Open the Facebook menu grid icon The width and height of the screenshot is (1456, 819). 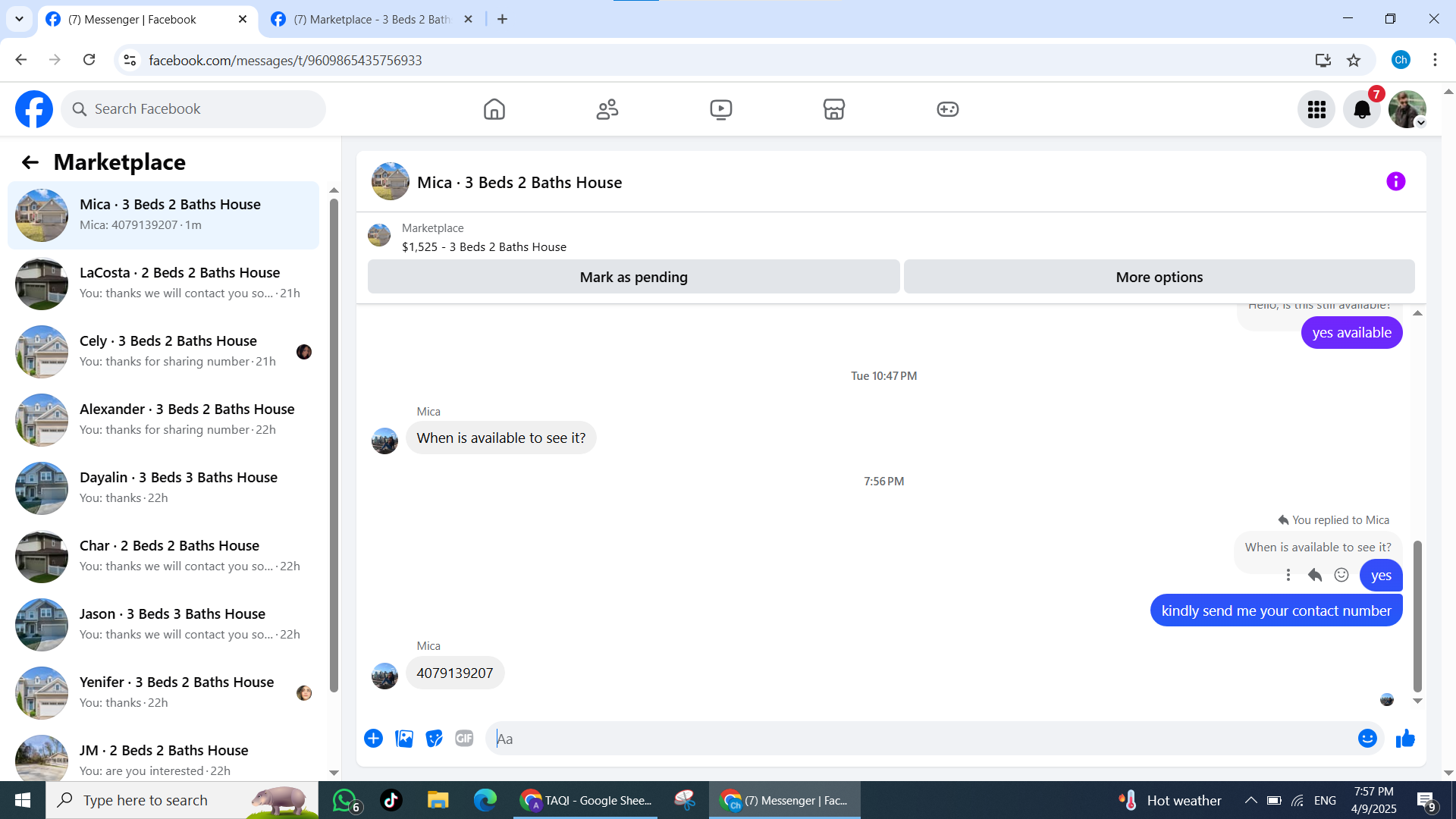point(1316,110)
